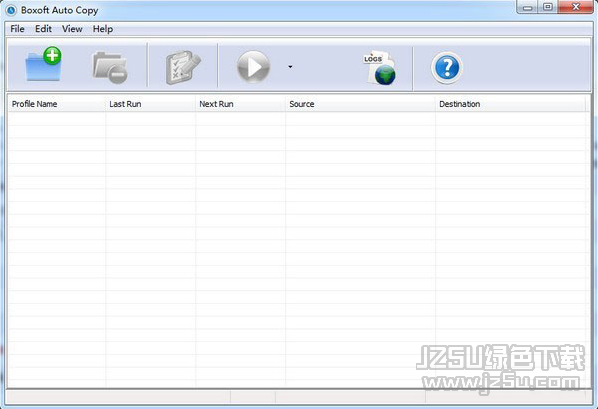This screenshot has height=409, width=598.
Task: Click the blue question mark help icon
Action: coord(447,68)
